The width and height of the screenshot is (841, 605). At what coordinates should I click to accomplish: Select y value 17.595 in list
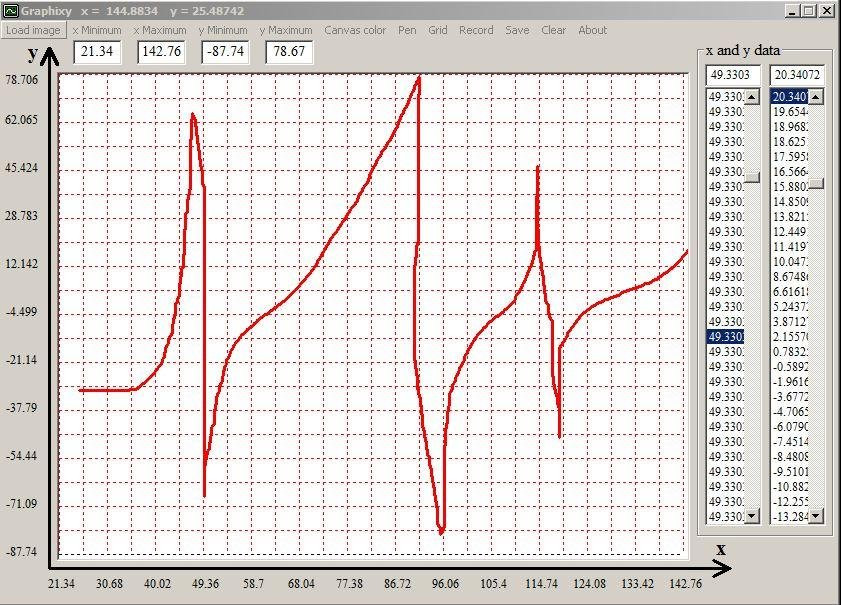pyautogui.click(x=790, y=157)
